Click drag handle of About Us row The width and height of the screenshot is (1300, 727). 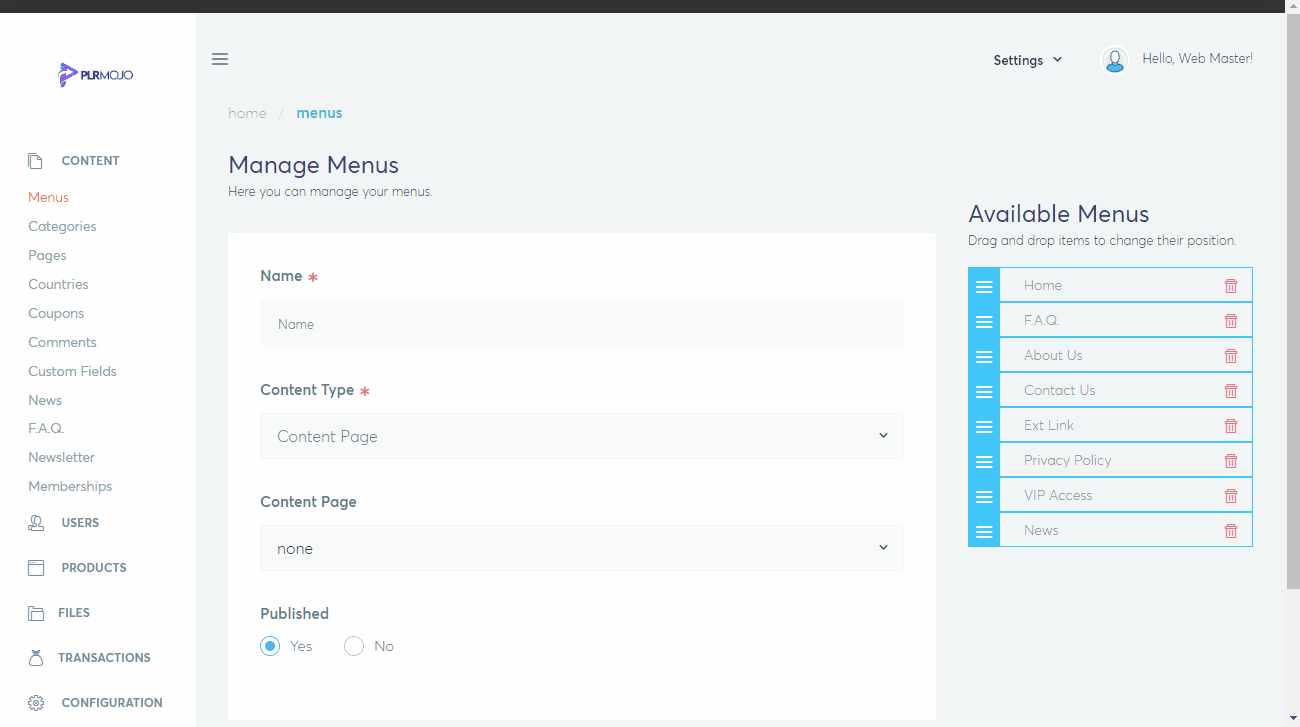(x=984, y=356)
